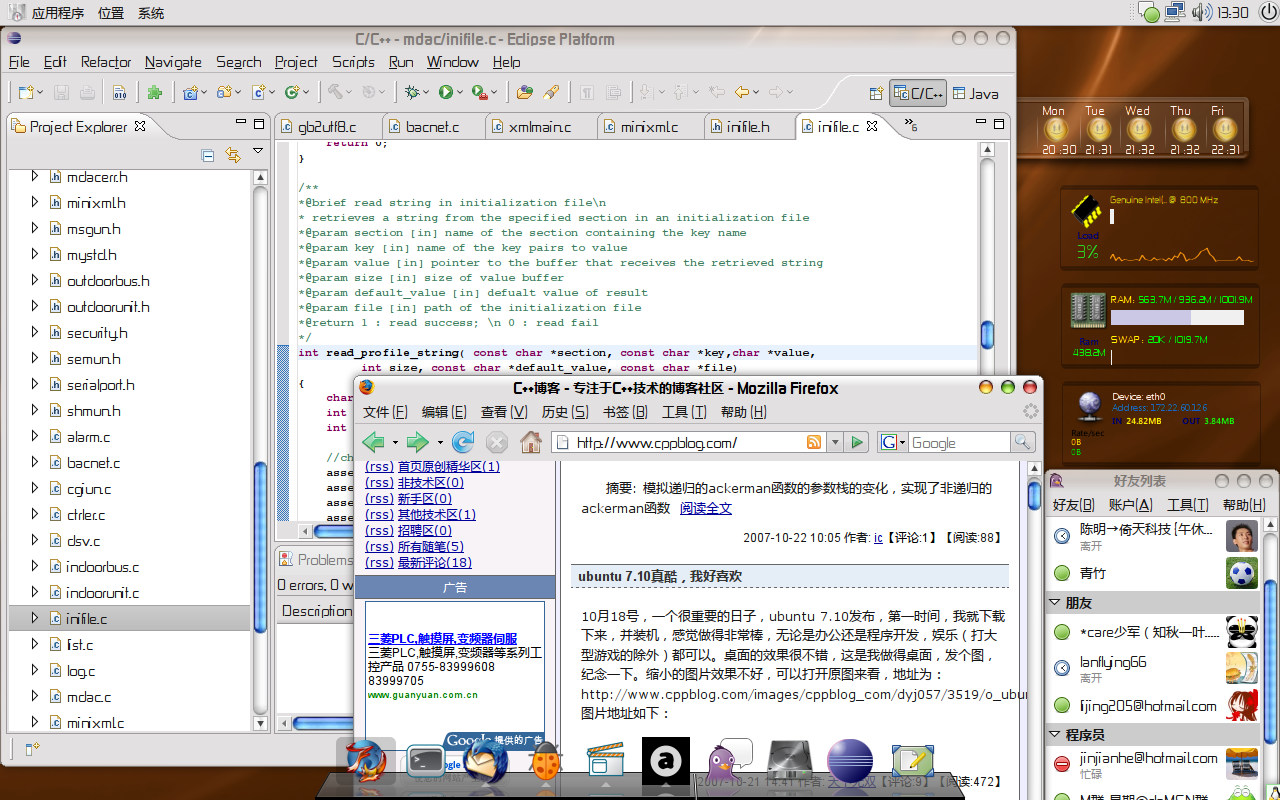
Task: Click the Google search field in Firefox
Action: coord(959,442)
